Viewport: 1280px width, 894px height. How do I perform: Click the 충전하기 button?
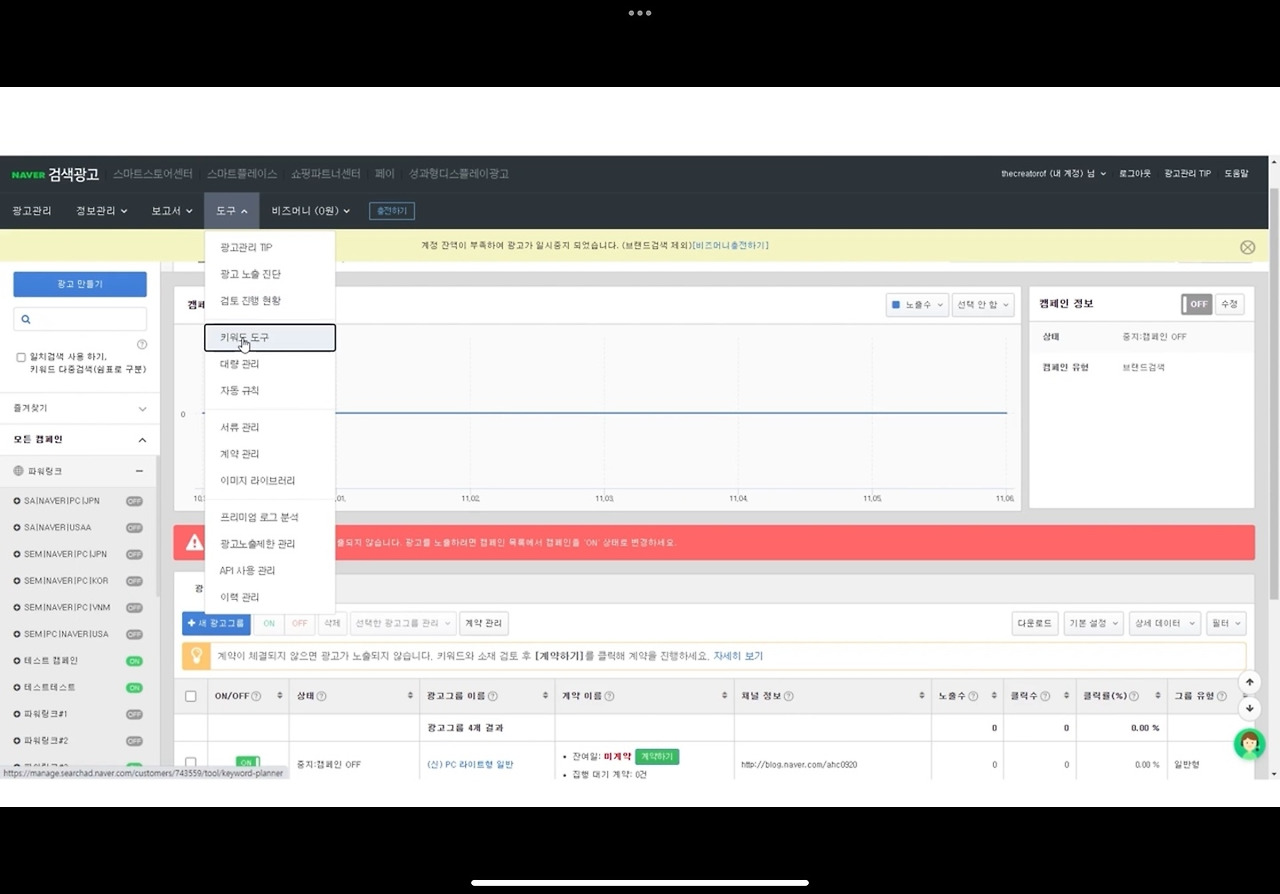392,211
